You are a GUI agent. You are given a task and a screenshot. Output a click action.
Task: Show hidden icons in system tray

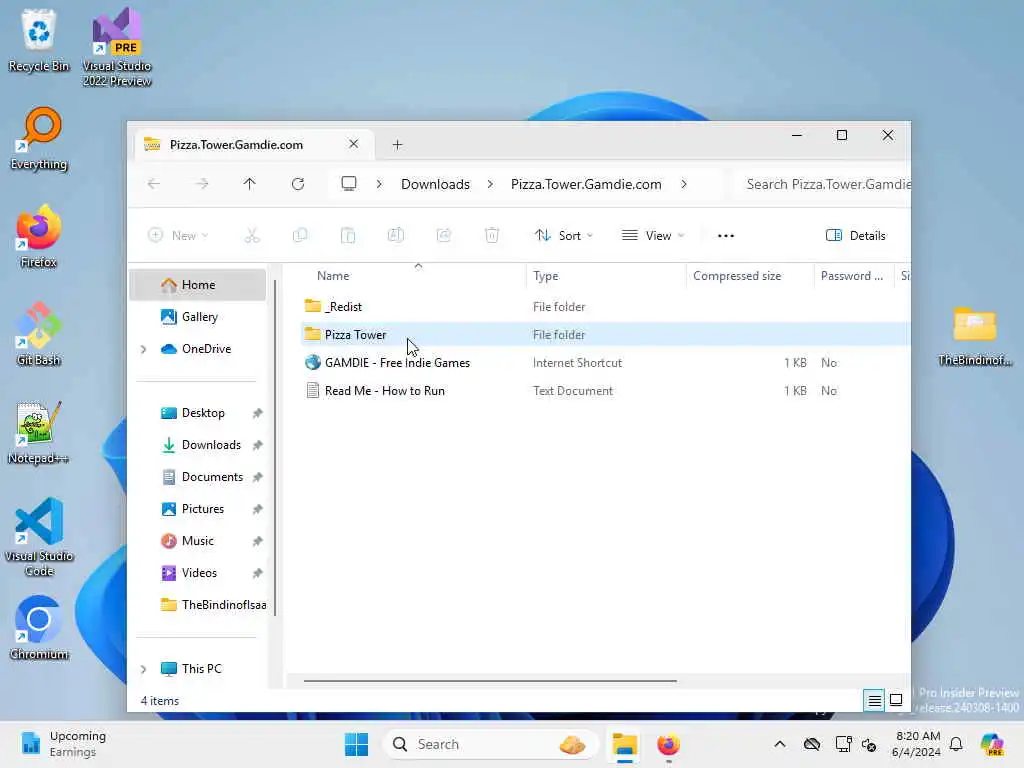pos(780,744)
